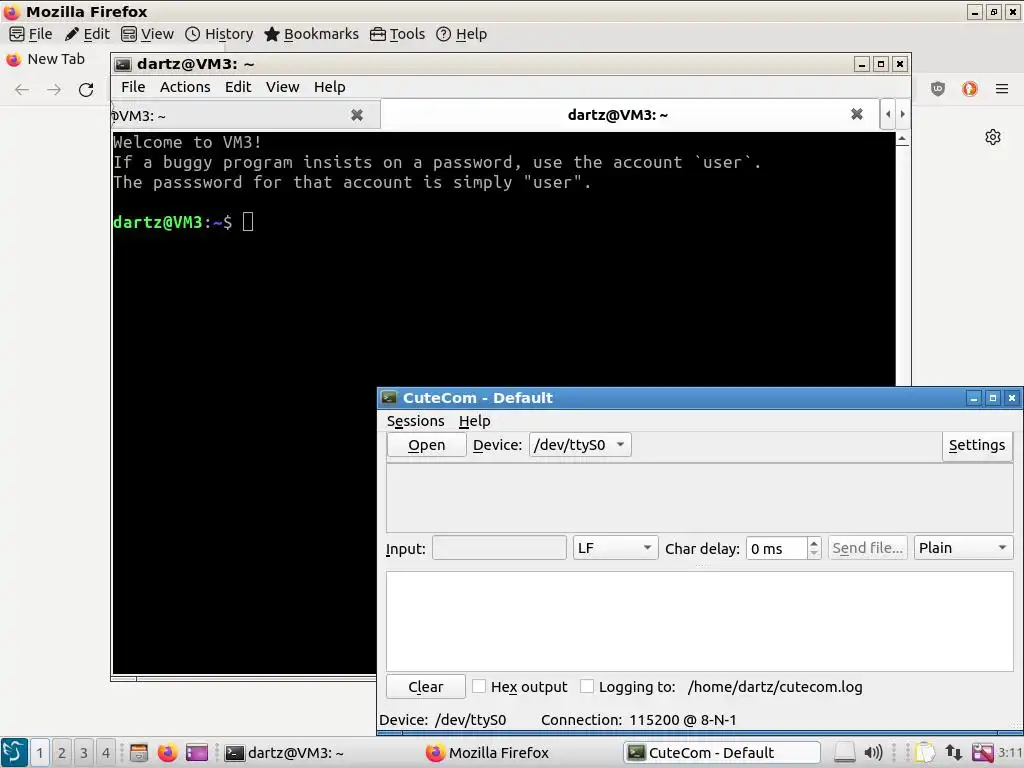Open the LXQt start menu bird icon
The image size is (1024, 768).
(x=14, y=752)
